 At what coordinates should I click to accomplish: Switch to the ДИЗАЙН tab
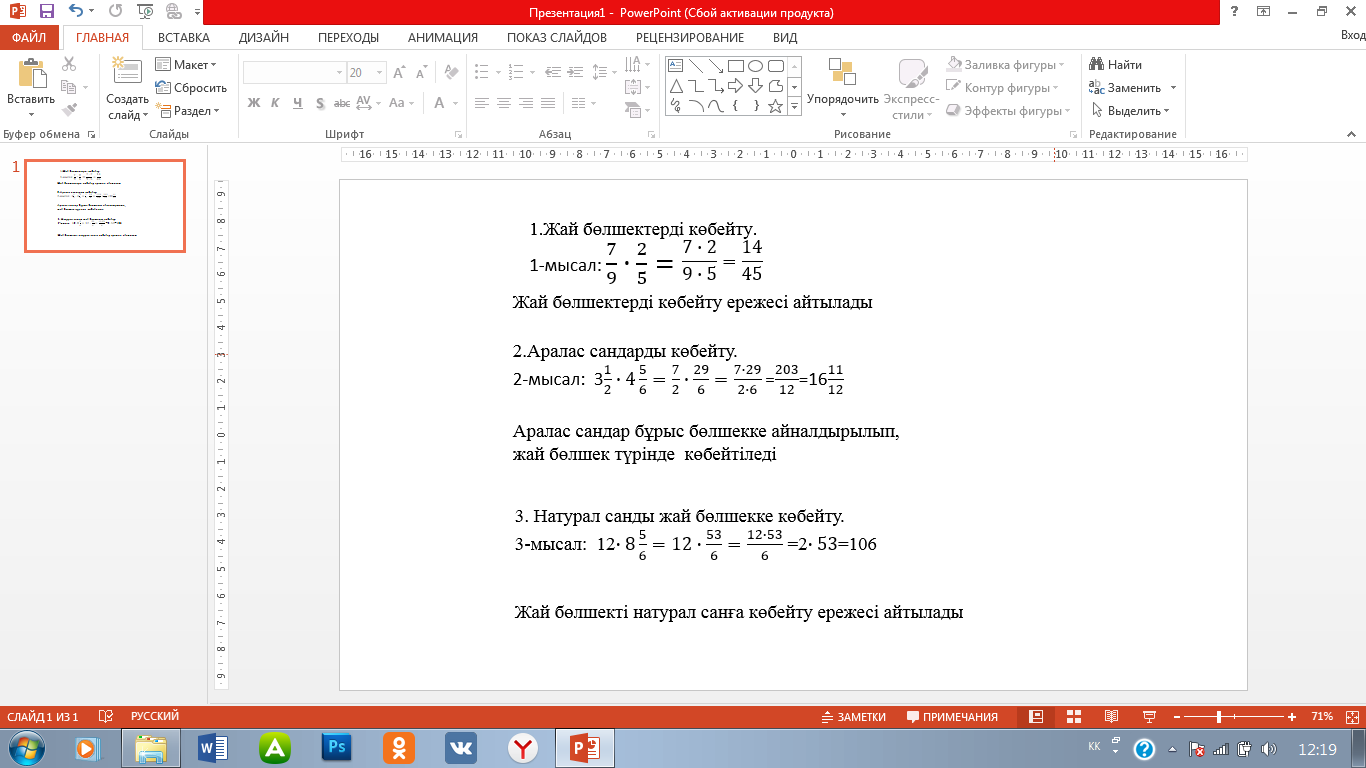pos(264,38)
